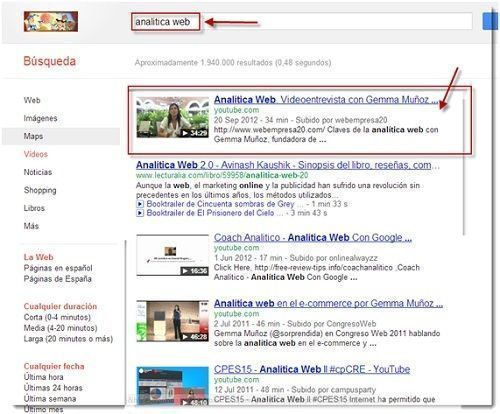
Task: Filter by Páginas en español
Action: coord(58,268)
